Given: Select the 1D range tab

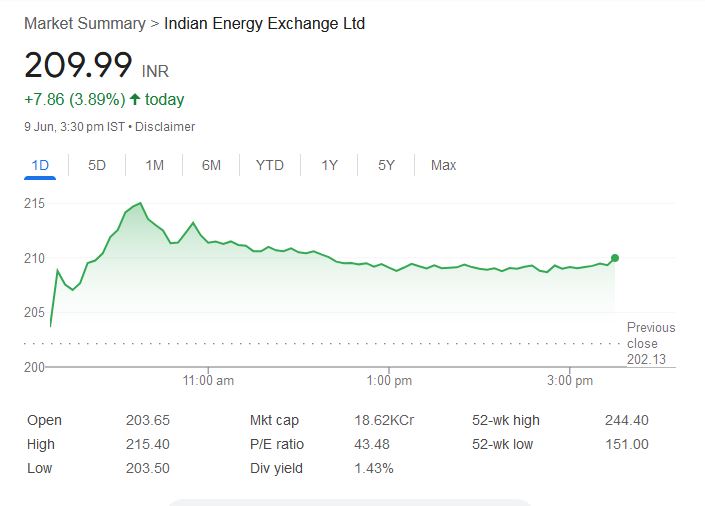Looking at the screenshot, I should (x=40, y=165).
